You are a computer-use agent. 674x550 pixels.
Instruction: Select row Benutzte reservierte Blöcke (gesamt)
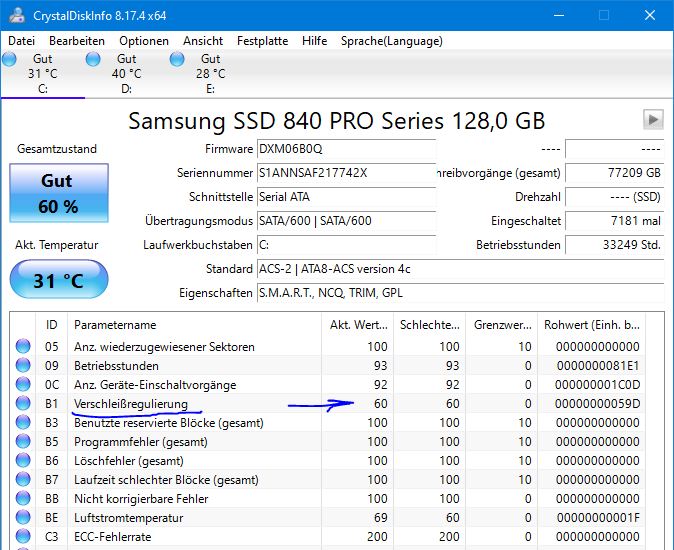pyautogui.click(x=328, y=422)
